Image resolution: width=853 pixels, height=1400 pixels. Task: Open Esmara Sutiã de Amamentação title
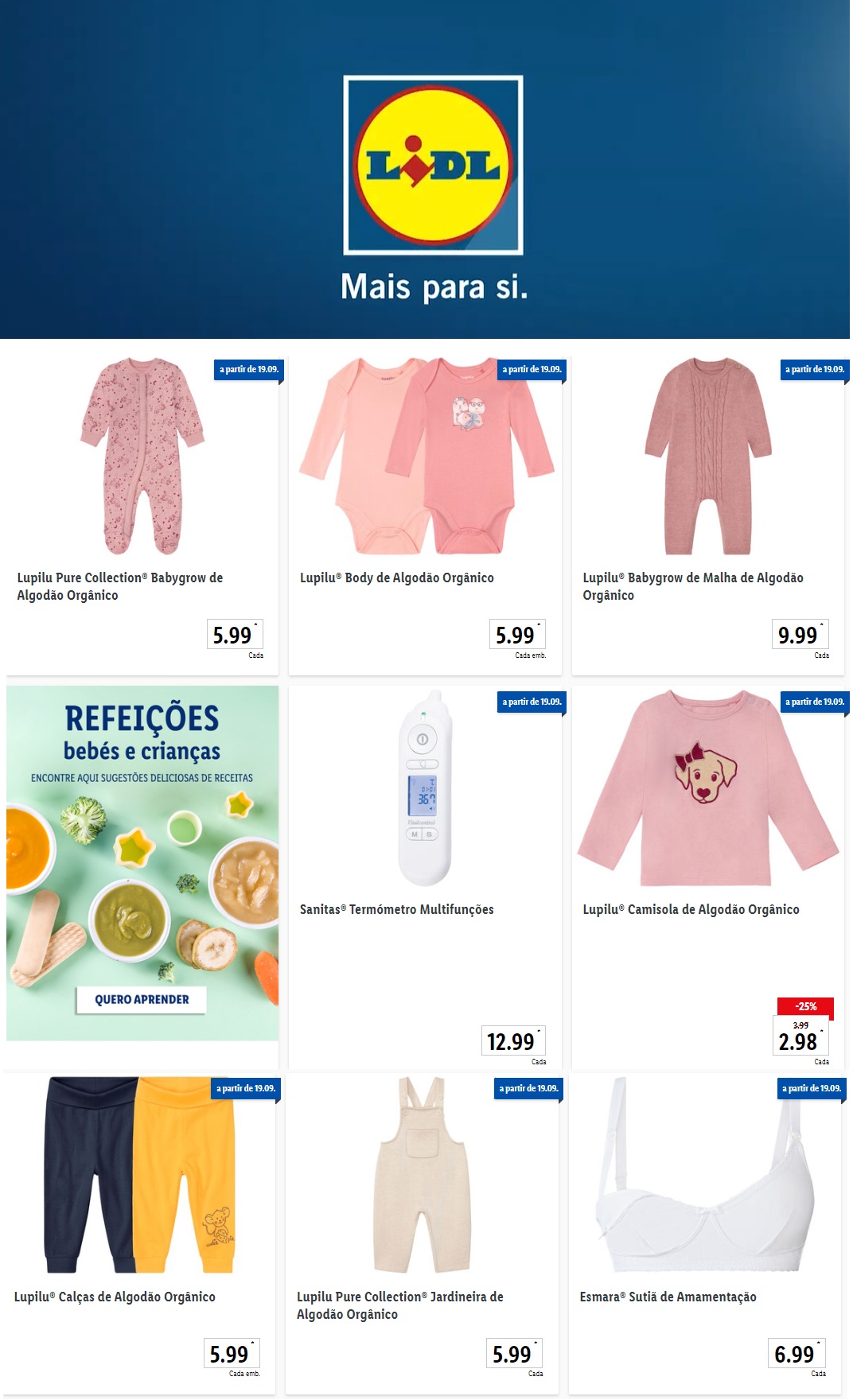pyautogui.click(x=668, y=1297)
